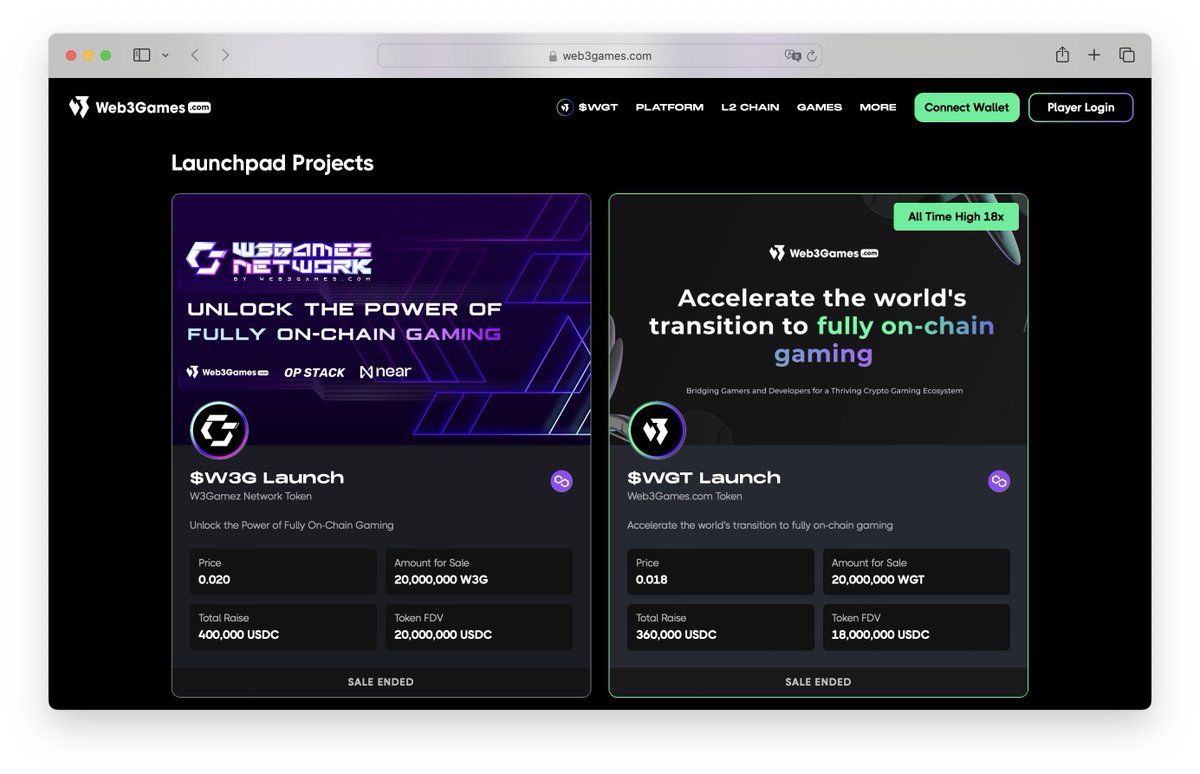This screenshot has width=1200, height=774.
Task: Click the chain icon on $W3G card
Action: pyautogui.click(x=561, y=482)
